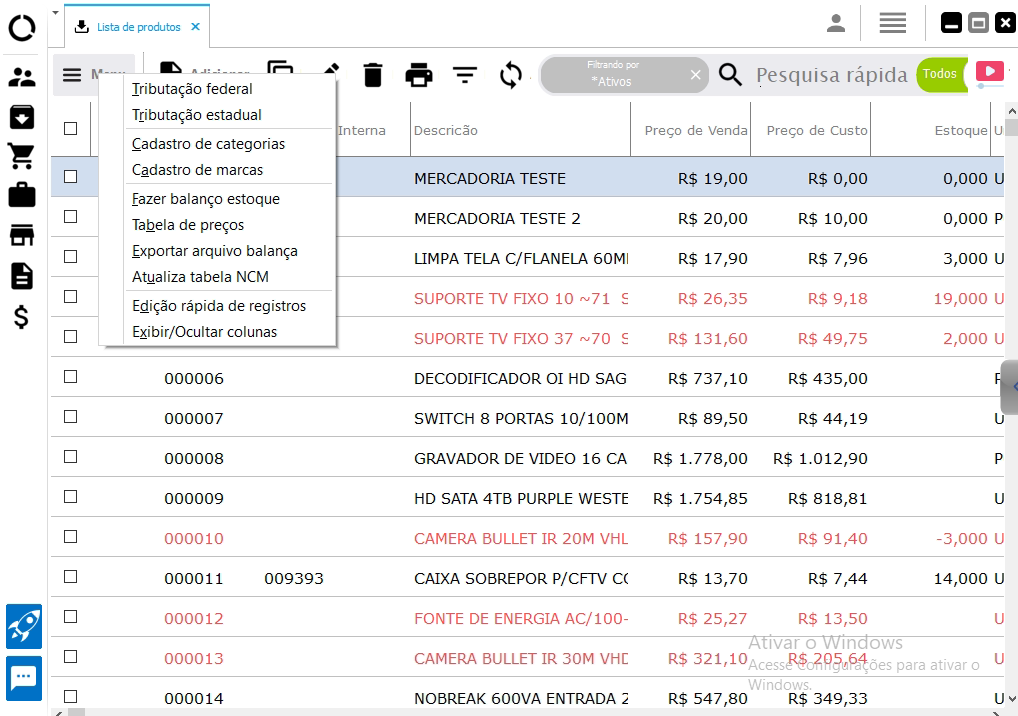The width and height of the screenshot is (1018, 716).
Task: Expand the small arrow left of the tab
Action: pyautogui.click(x=55, y=13)
